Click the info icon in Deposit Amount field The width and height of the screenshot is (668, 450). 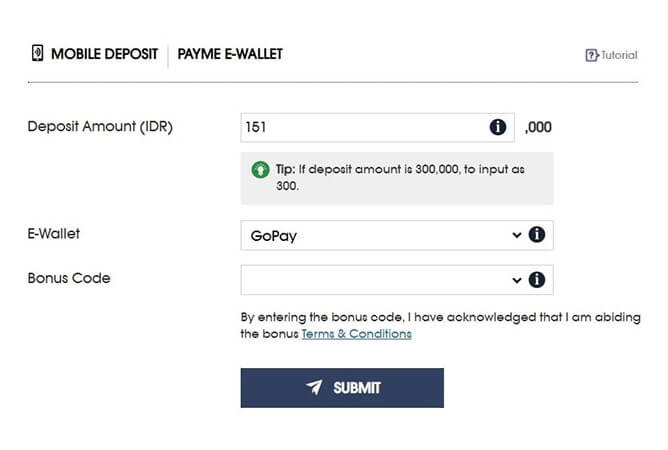tap(497, 127)
